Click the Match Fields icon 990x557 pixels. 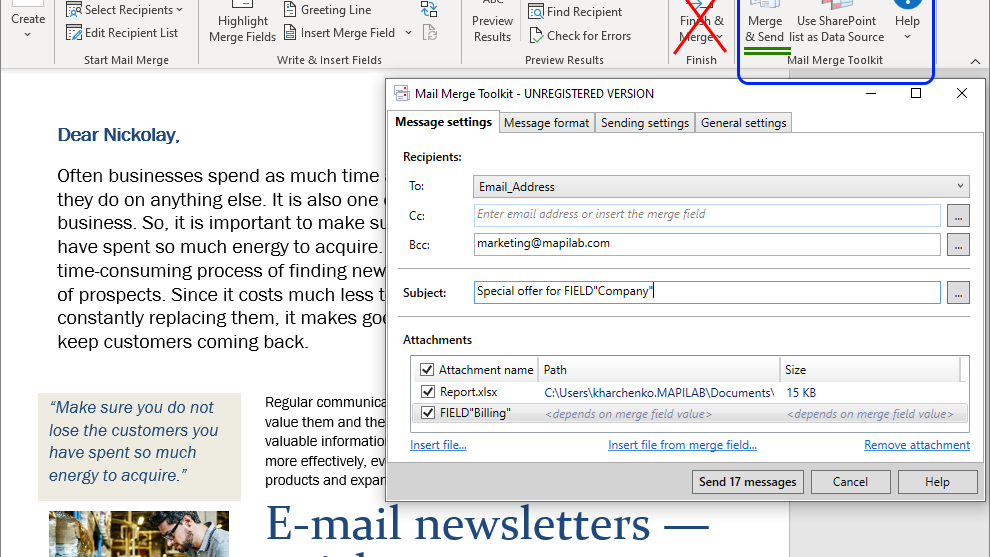(x=429, y=9)
